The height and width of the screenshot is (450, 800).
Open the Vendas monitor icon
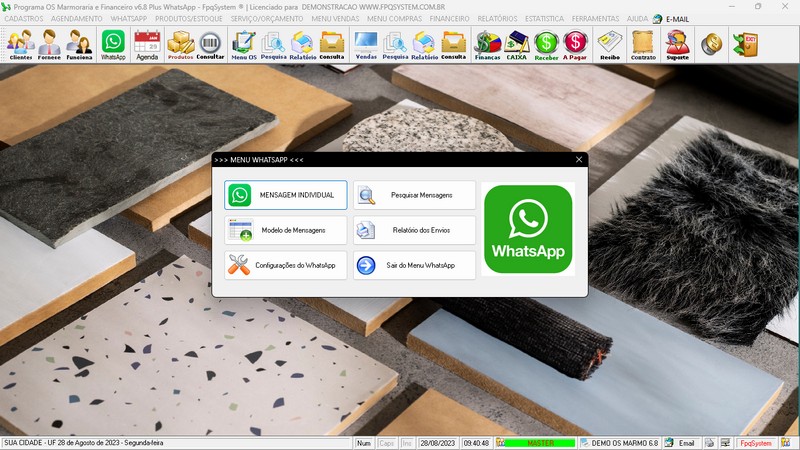pos(366,45)
